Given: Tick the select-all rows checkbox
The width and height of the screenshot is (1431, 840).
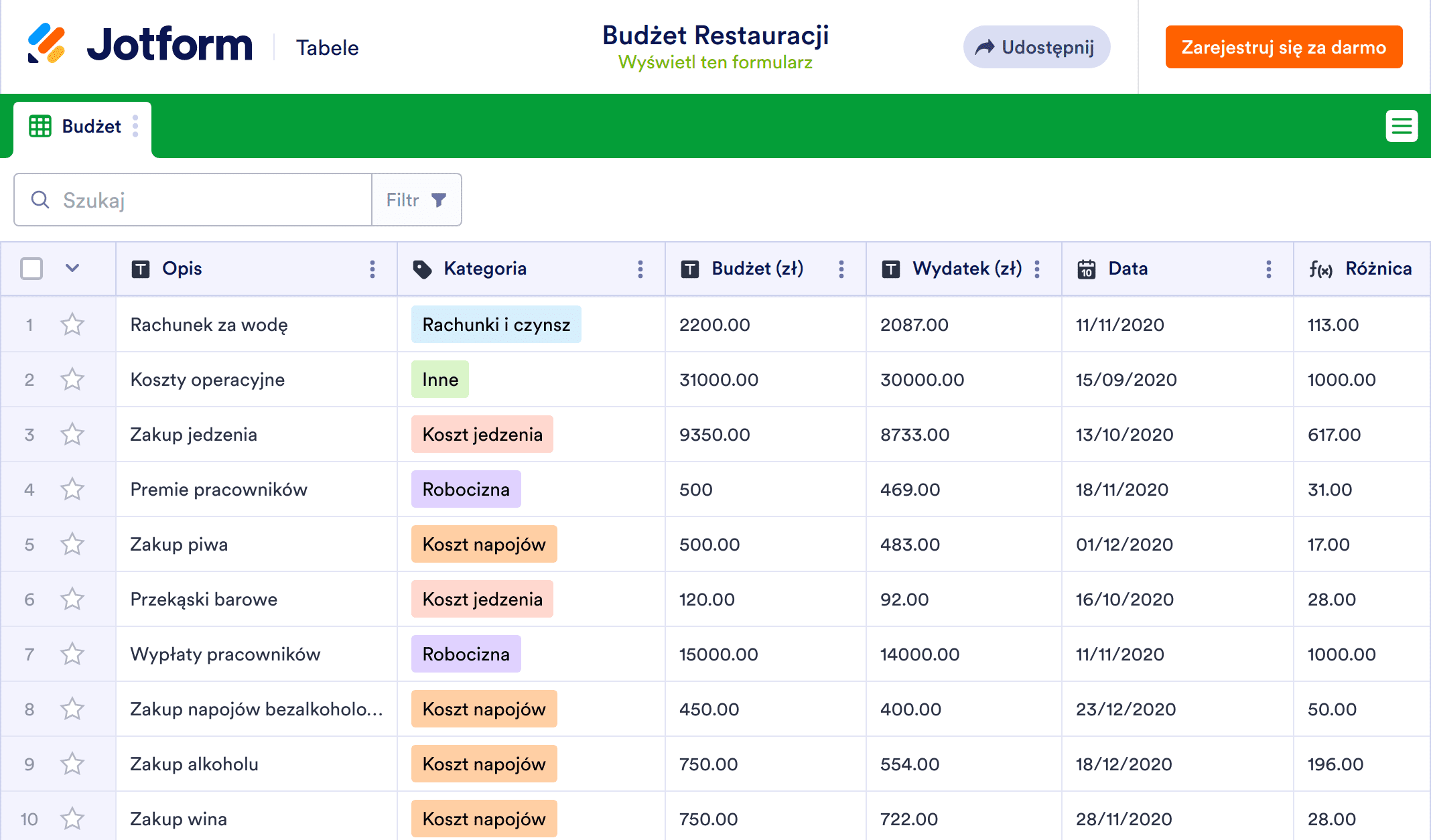Looking at the screenshot, I should 31,269.
